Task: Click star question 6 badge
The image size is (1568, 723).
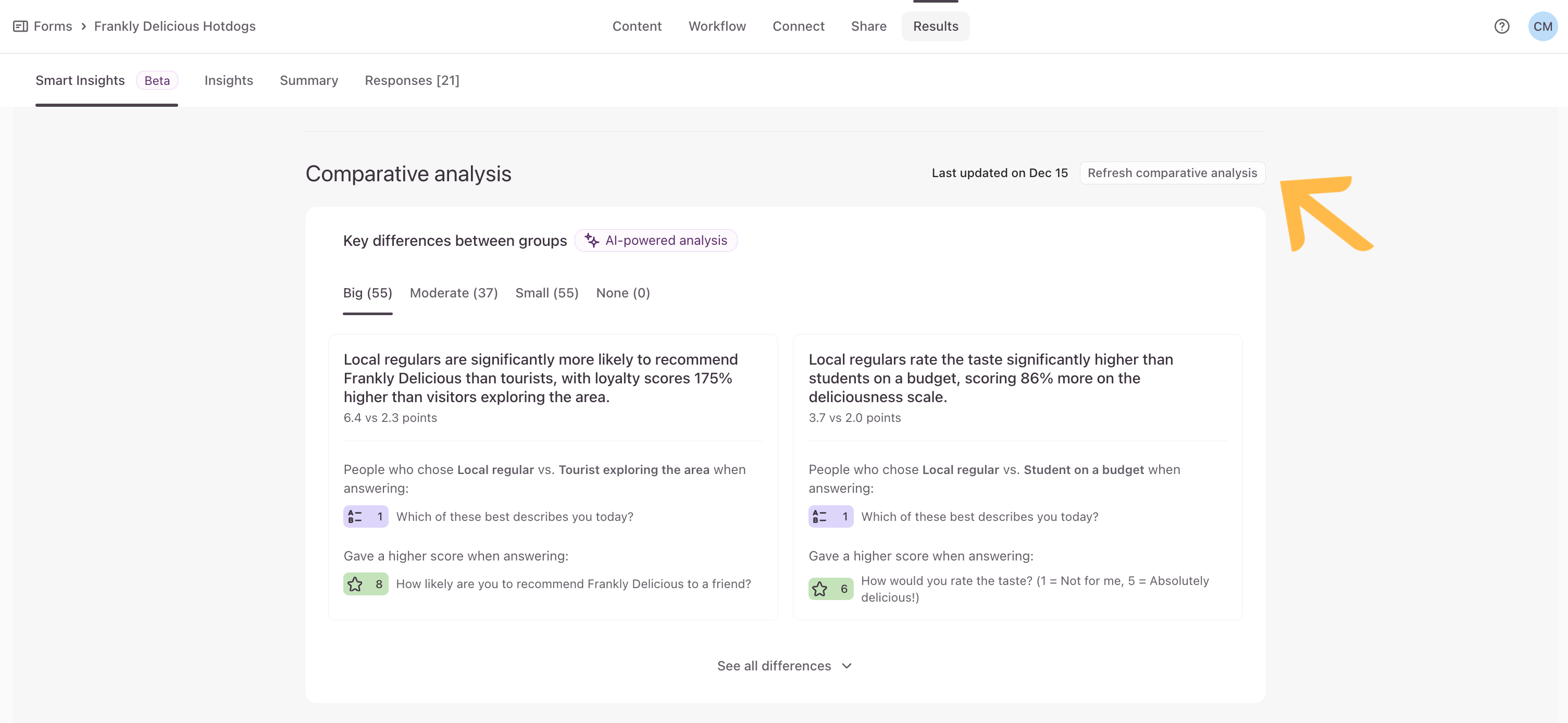Action: [x=830, y=589]
